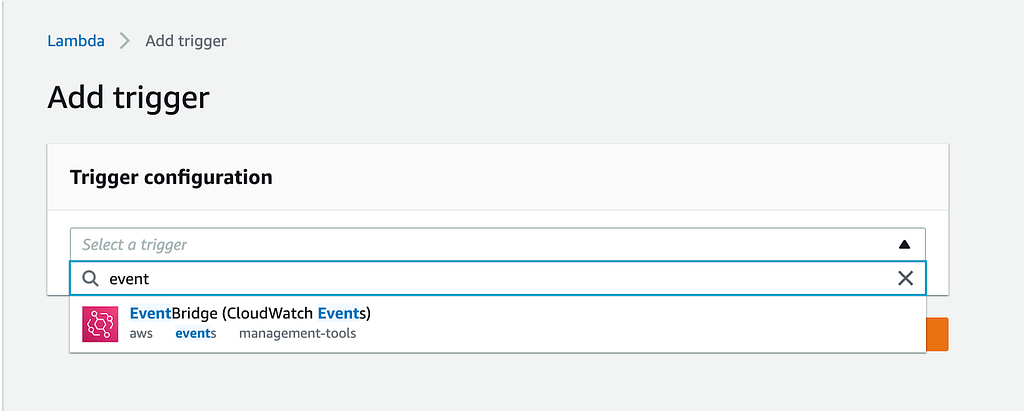Click the "events" tag under EventBridge
Image resolution: width=1024 pixels, height=411 pixels.
click(x=195, y=334)
